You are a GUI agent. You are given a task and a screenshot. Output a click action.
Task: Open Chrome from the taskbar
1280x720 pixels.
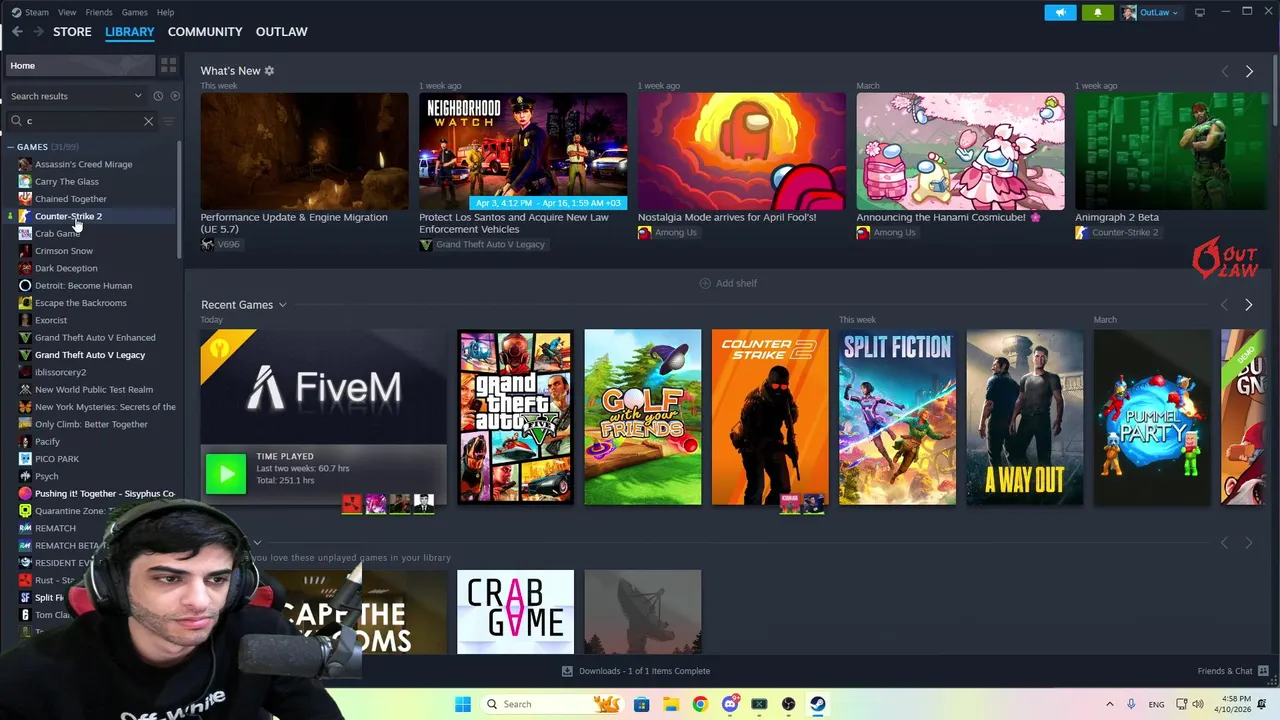[700, 704]
